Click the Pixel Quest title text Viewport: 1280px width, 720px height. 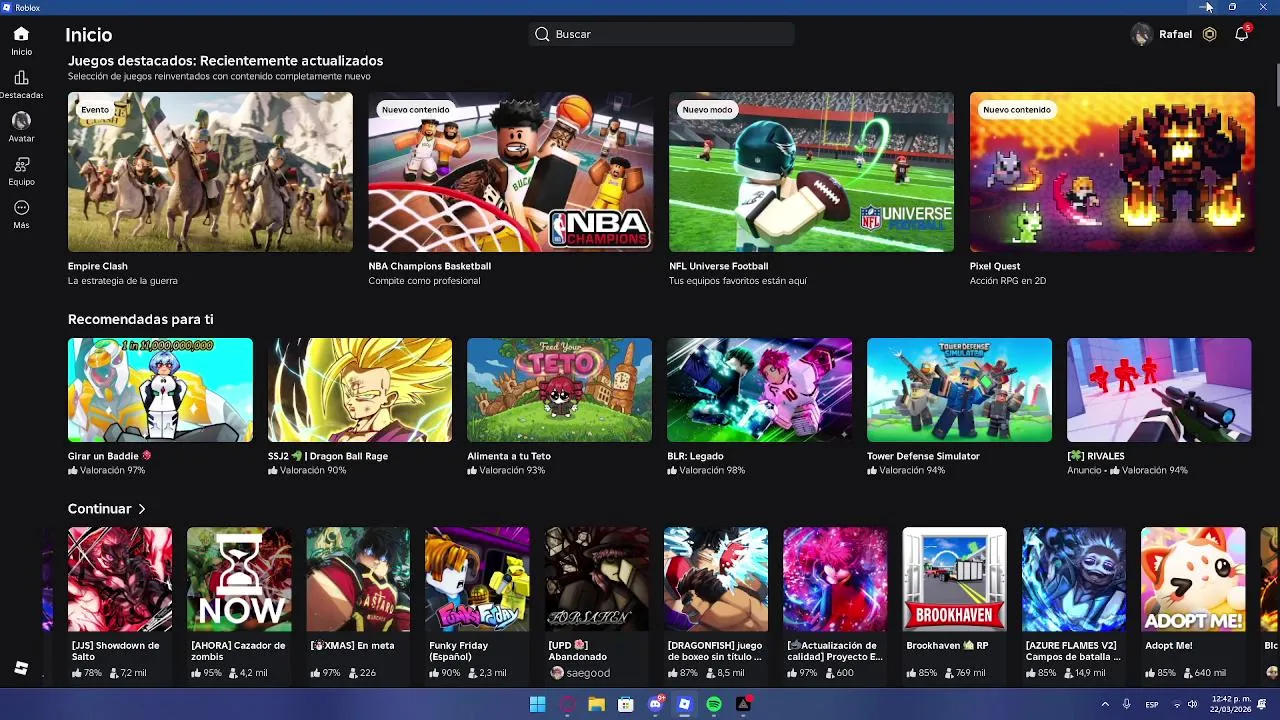click(x=995, y=266)
